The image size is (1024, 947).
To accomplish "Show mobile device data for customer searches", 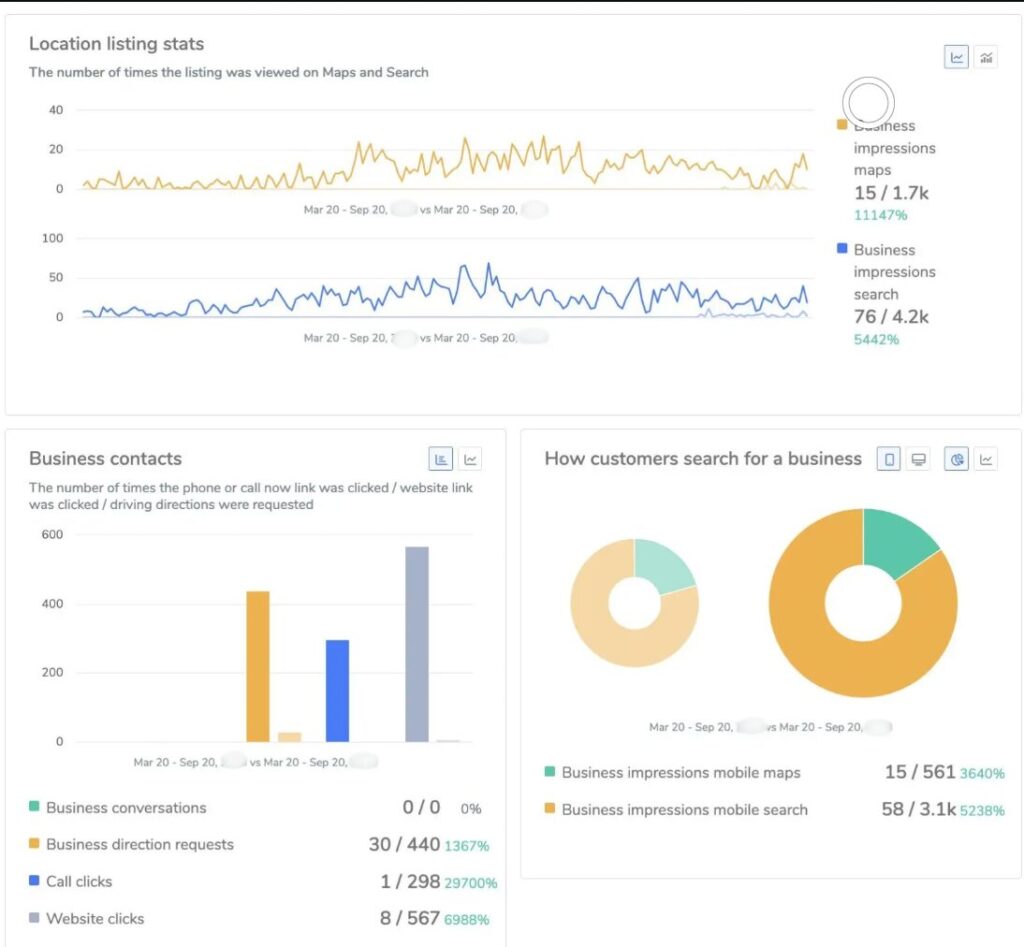I will [888, 460].
